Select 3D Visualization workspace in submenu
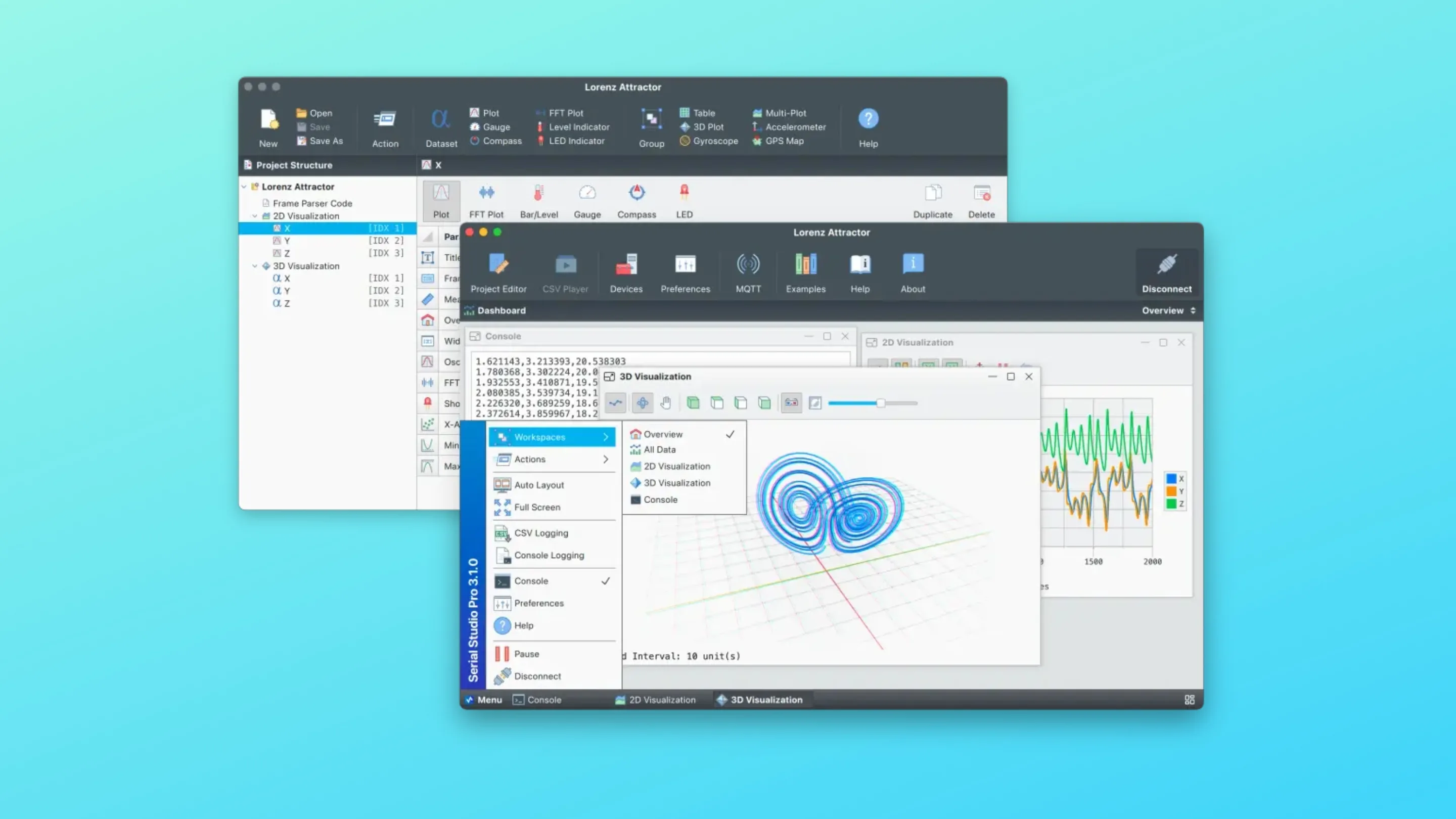Viewport: 1456px width, 819px height. [684, 483]
